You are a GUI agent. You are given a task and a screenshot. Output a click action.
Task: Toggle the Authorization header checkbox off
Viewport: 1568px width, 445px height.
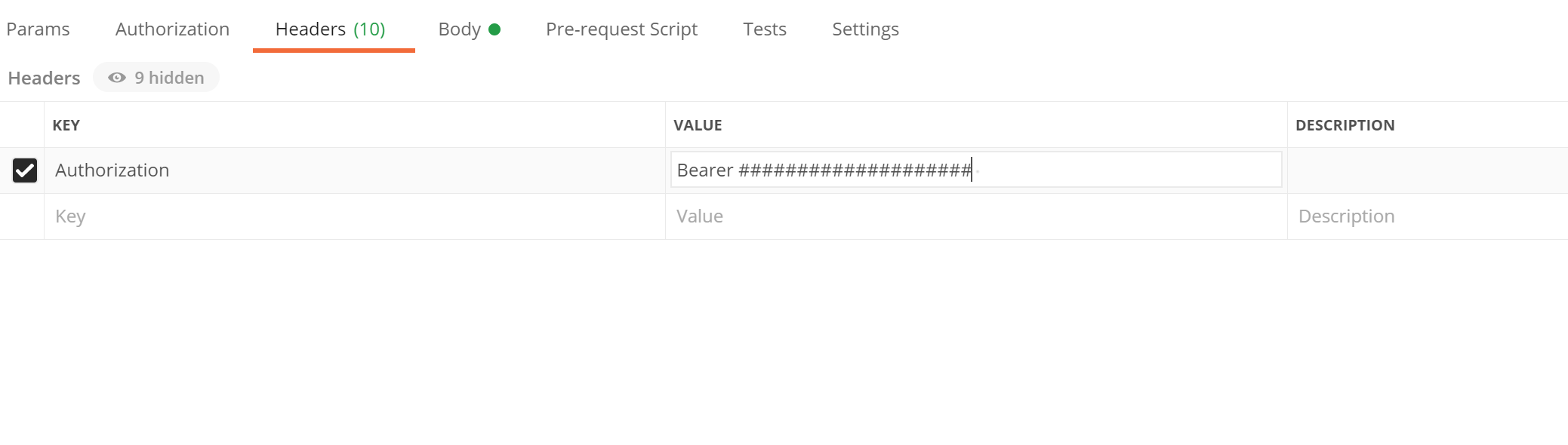[x=25, y=170]
